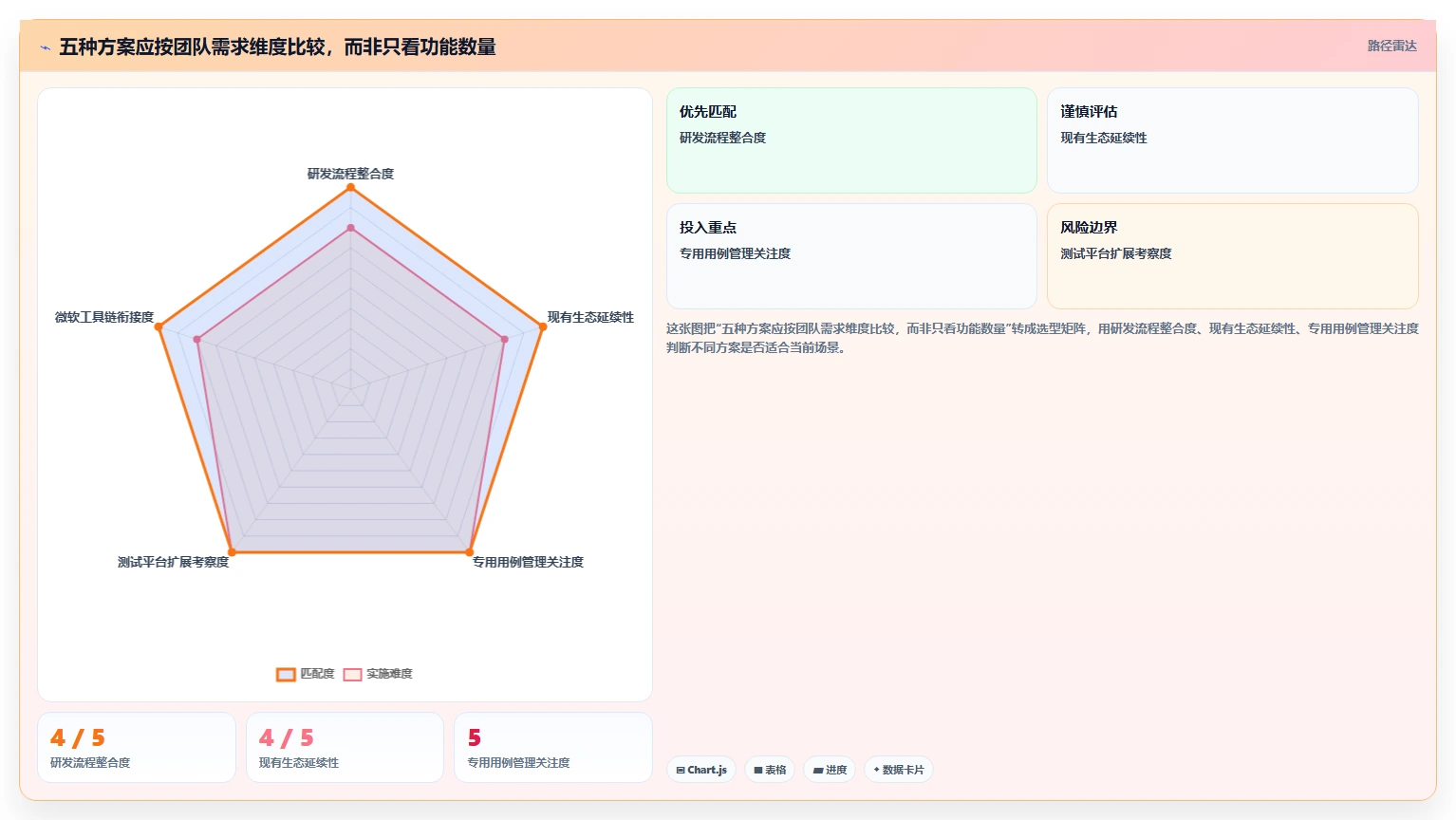
Task: Click 测试平台扩展考察度 text in the 风险边界 card
Action: 1115,253
